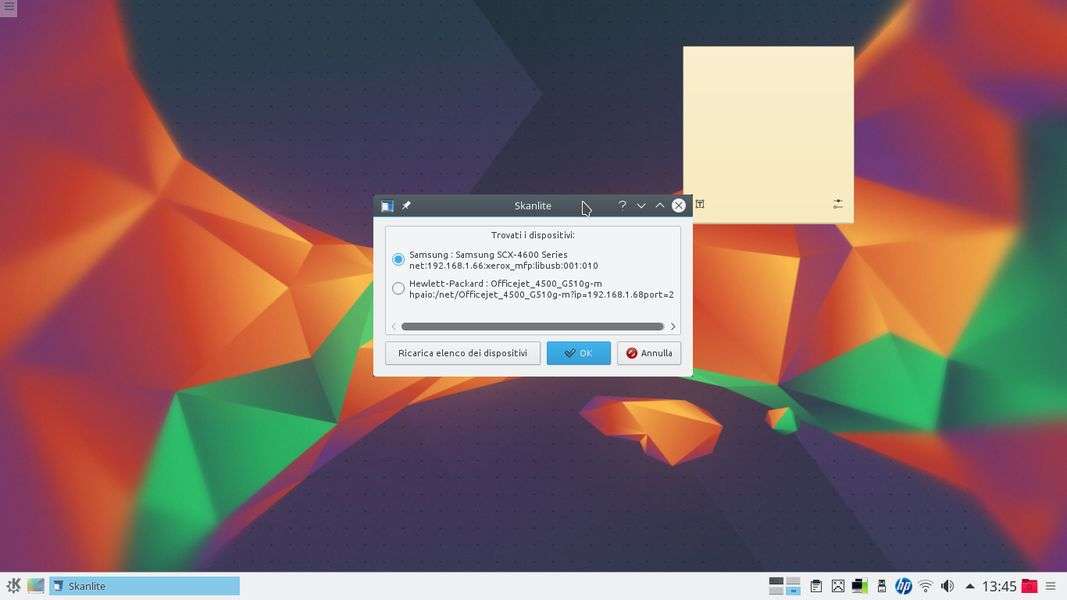Open the red folder icon in panel
The image size is (1067, 600).
[1030, 586]
